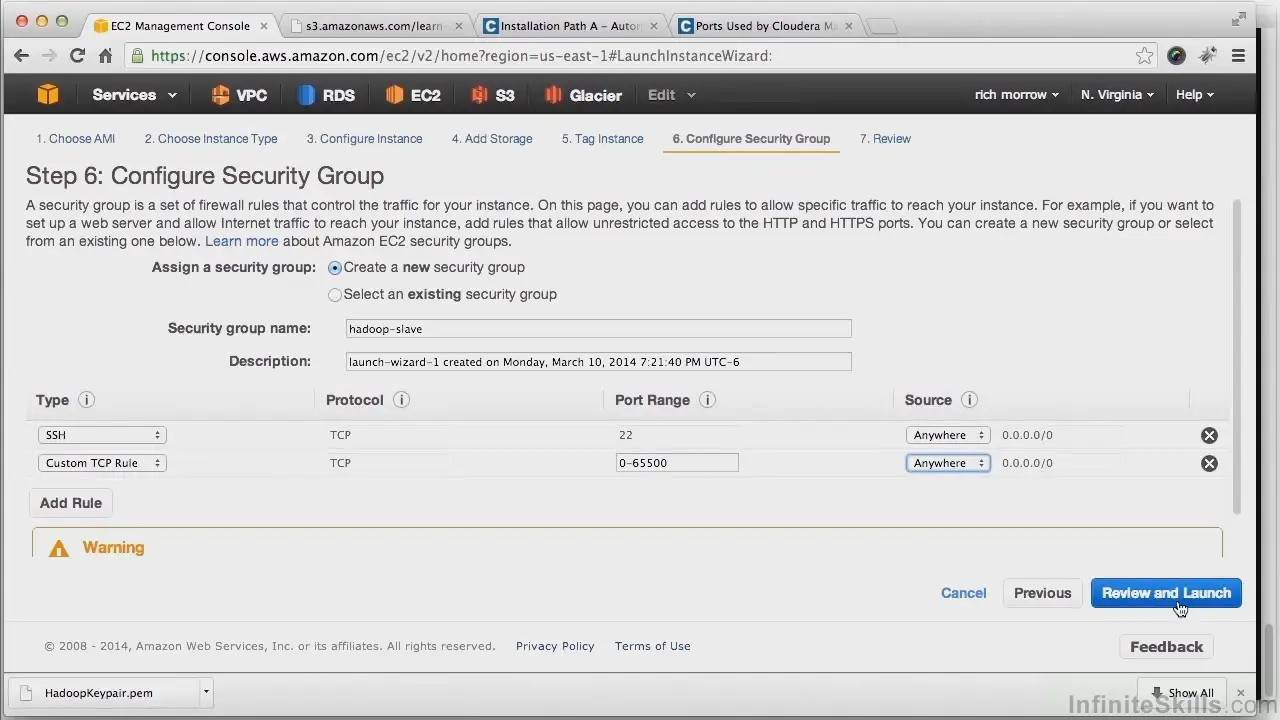Go to step 7. Review
1280x720 pixels.
(885, 139)
